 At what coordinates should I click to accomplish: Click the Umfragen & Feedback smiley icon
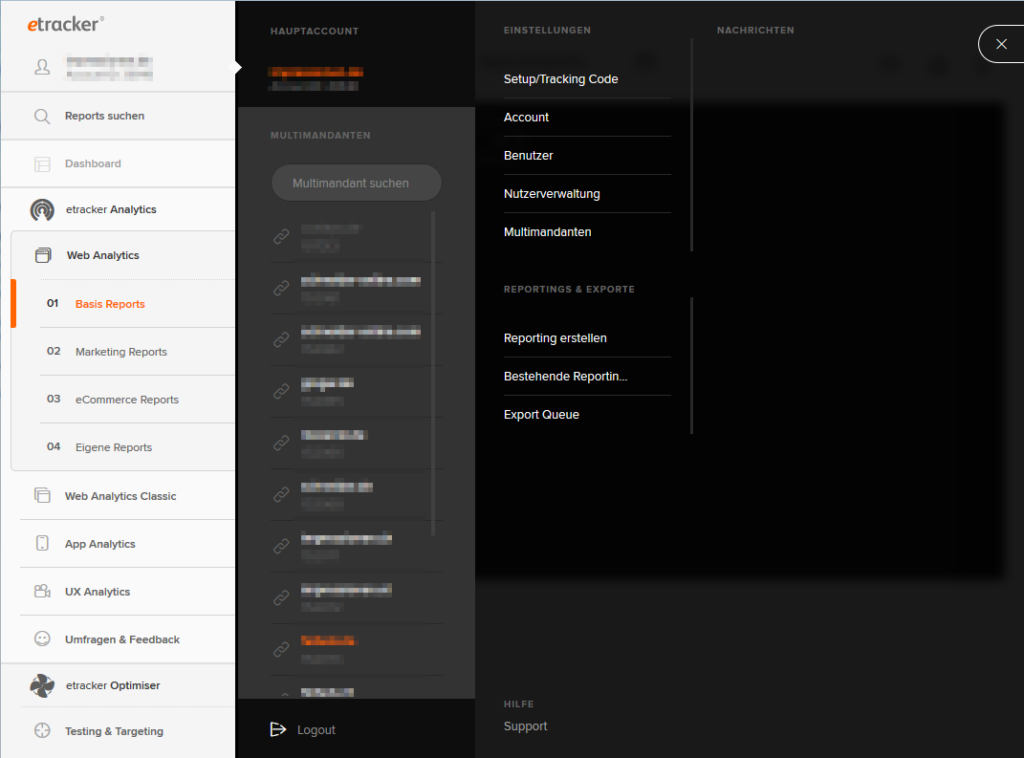pyautogui.click(x=42, y=639)
